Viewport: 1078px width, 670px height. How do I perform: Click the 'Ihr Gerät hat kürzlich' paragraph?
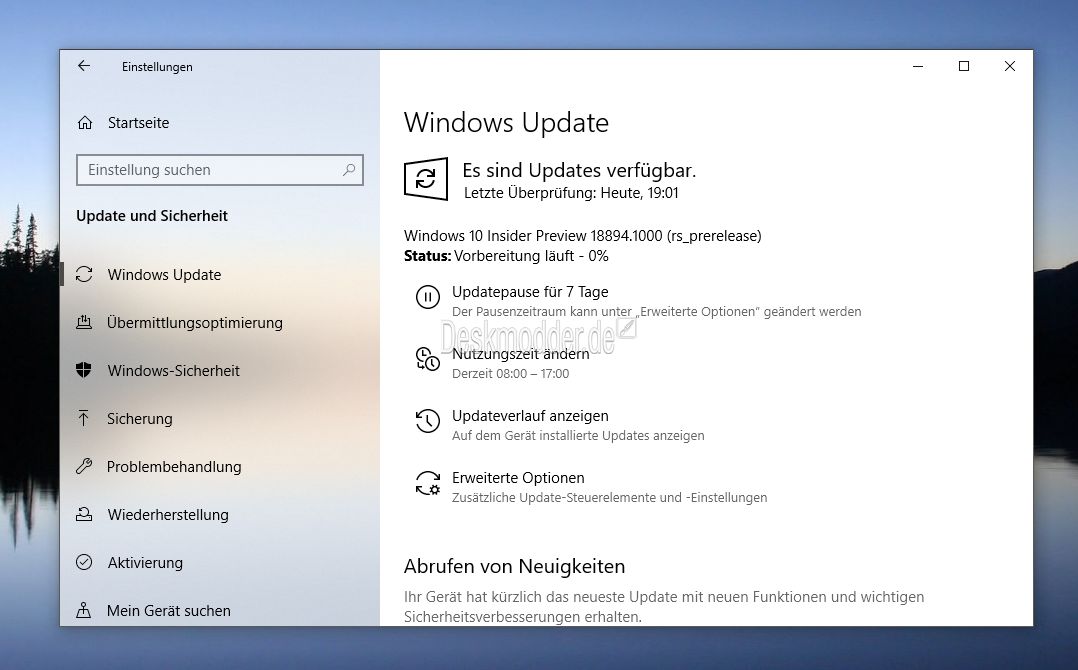coord(664,607)
